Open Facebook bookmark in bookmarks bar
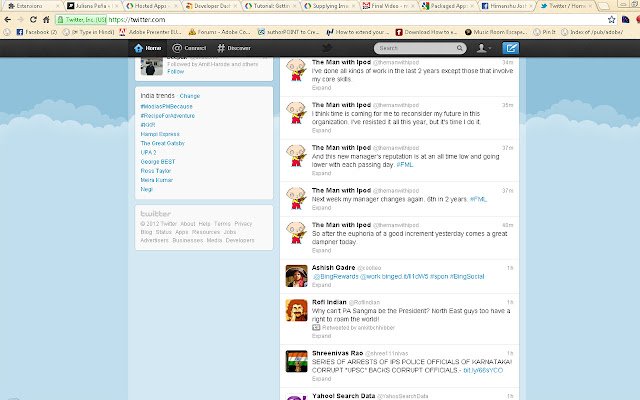 click(36, 32)
